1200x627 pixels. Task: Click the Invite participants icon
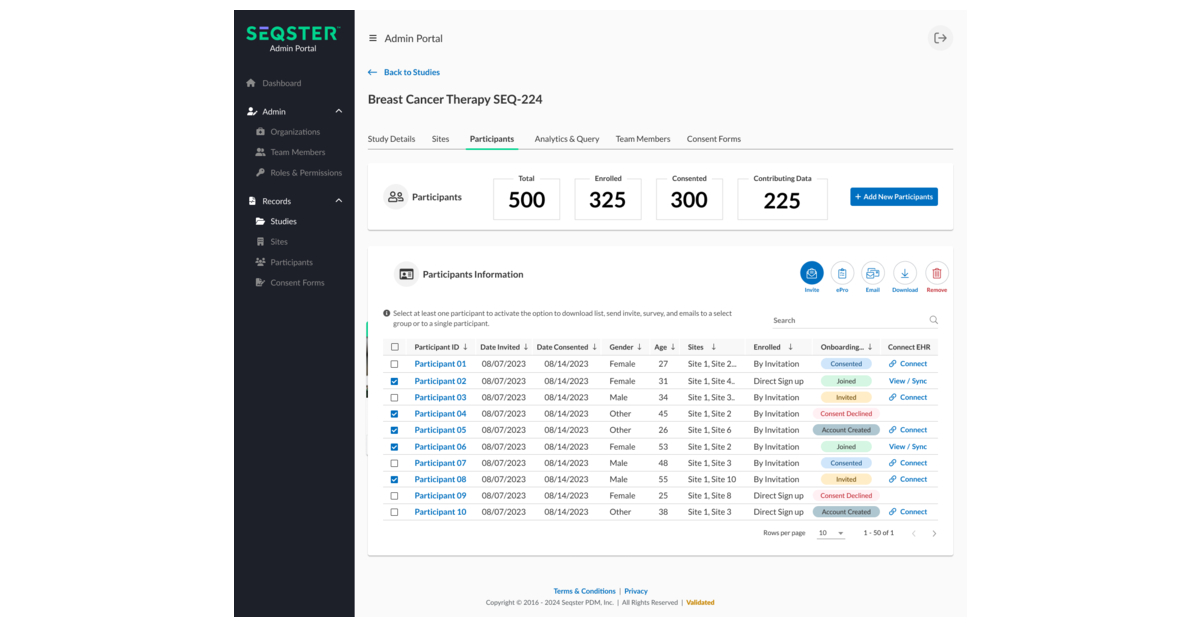click(x=811, y=273)
